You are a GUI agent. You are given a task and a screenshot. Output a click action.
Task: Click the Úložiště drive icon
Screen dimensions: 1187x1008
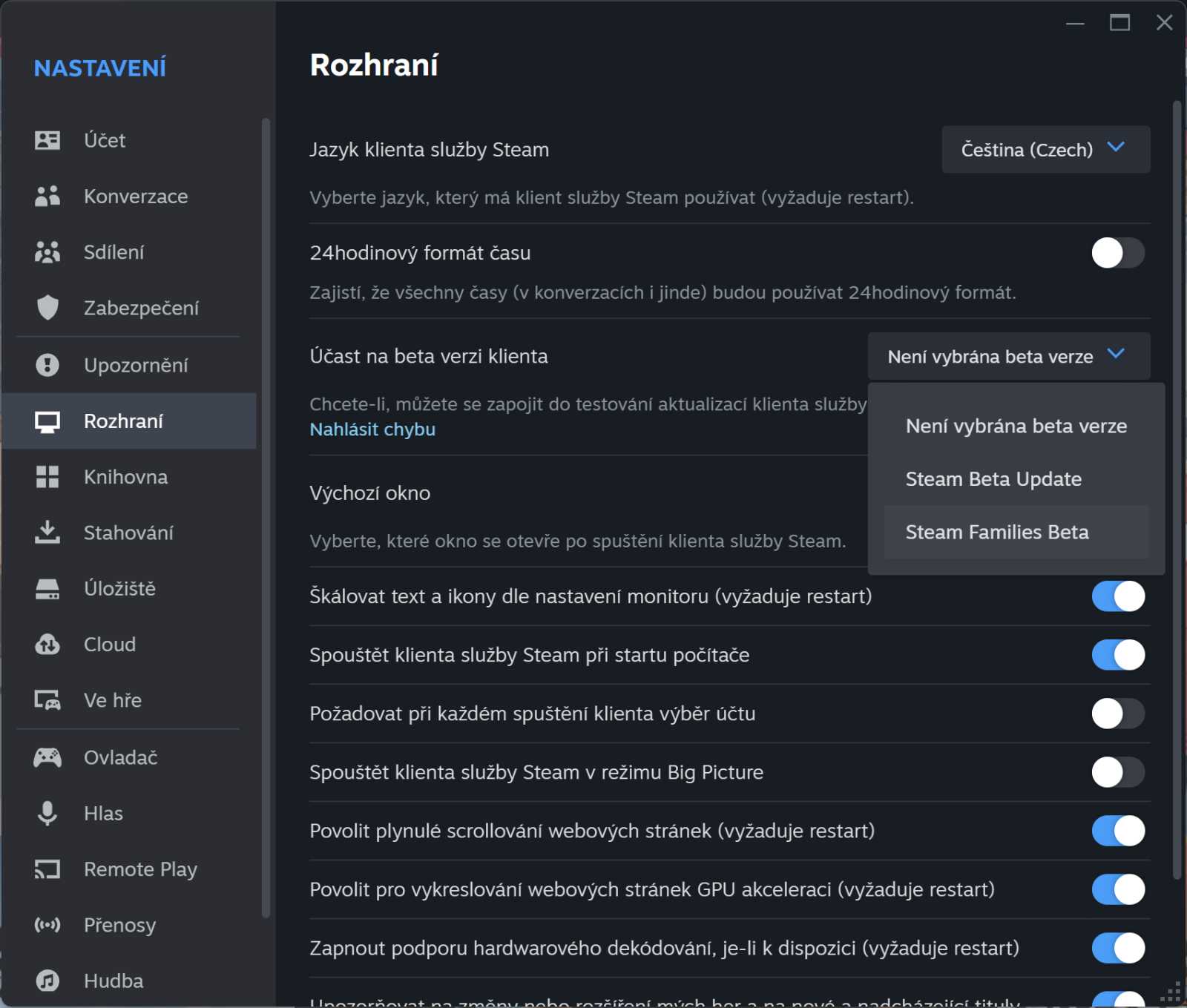coord(47,589)
